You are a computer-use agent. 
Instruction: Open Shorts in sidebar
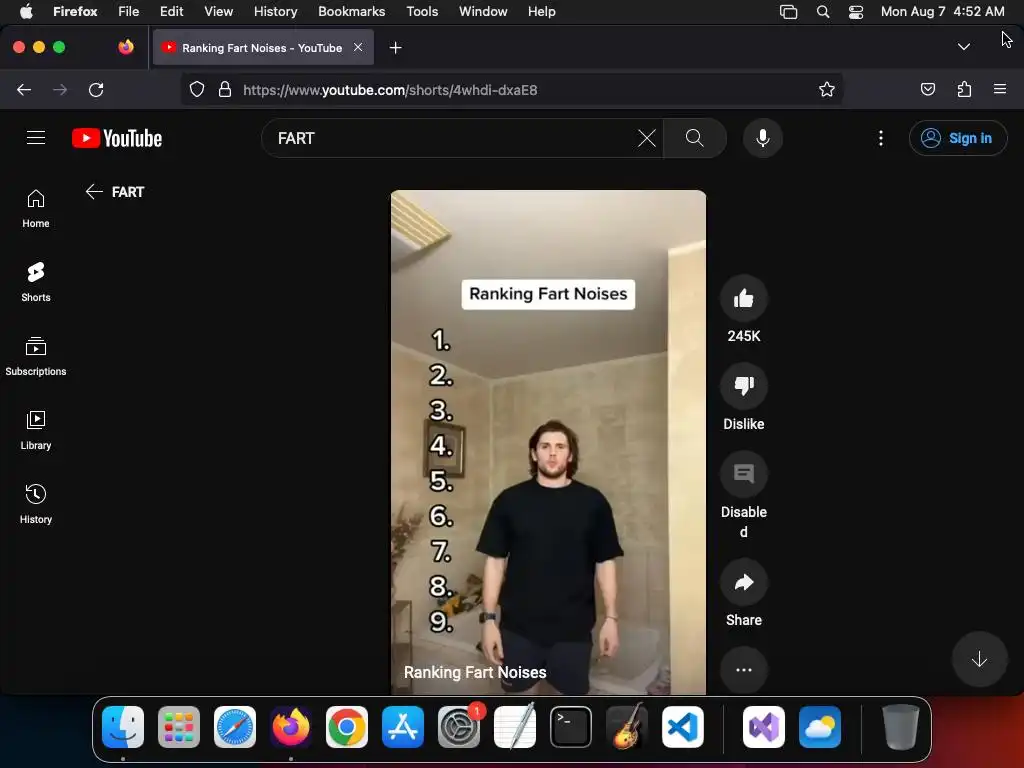[36, 282]
